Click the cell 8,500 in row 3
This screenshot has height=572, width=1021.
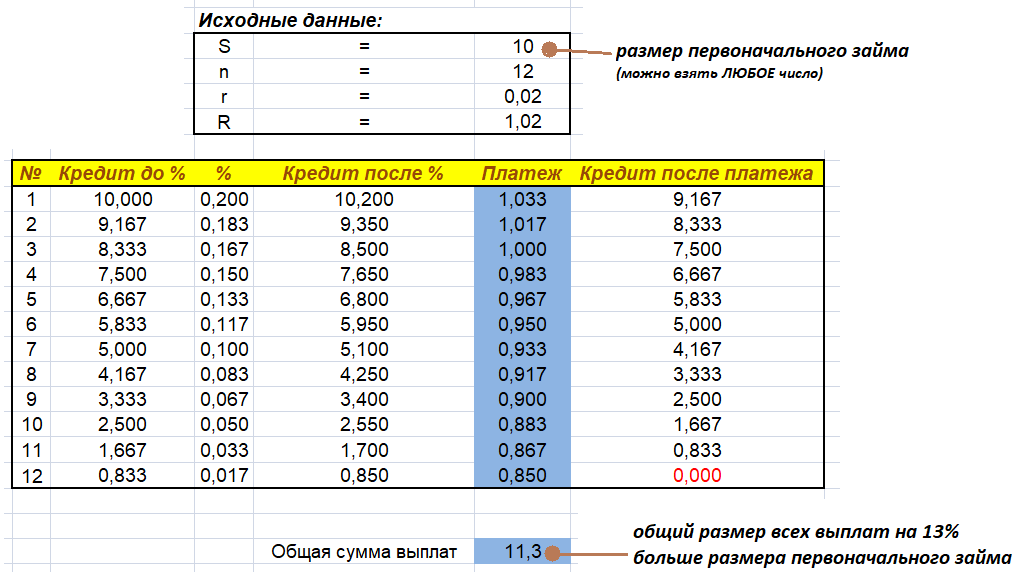[364, 250]
